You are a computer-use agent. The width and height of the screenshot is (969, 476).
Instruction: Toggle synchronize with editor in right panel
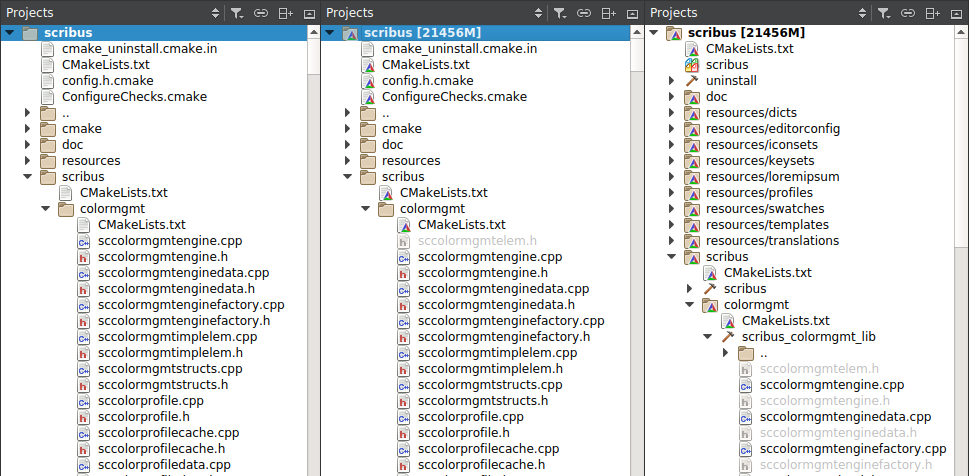point(908,13)
